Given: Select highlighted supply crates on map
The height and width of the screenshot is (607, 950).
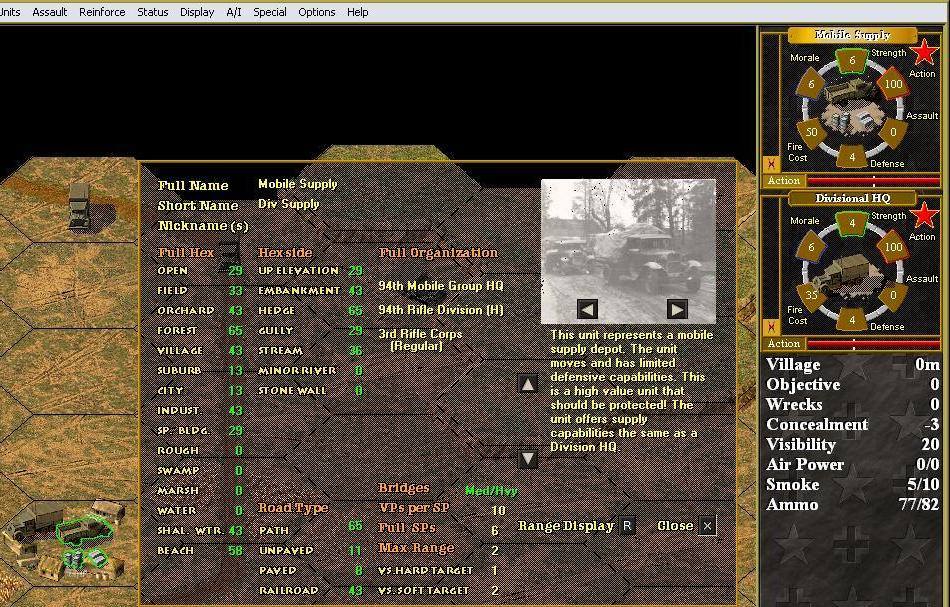Looking at the screenshot, I should point(85,558).
